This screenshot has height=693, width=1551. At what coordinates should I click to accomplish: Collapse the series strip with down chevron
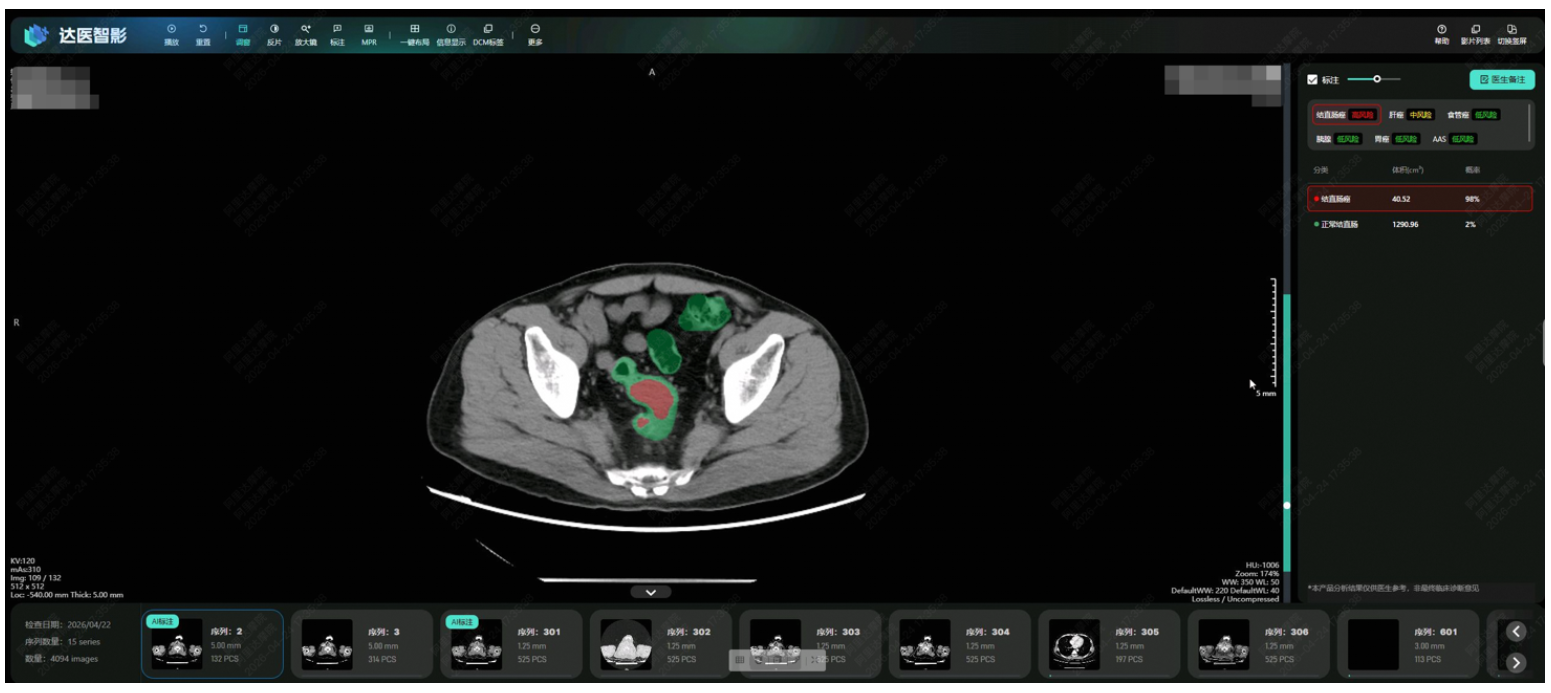[x=651, y=592]
